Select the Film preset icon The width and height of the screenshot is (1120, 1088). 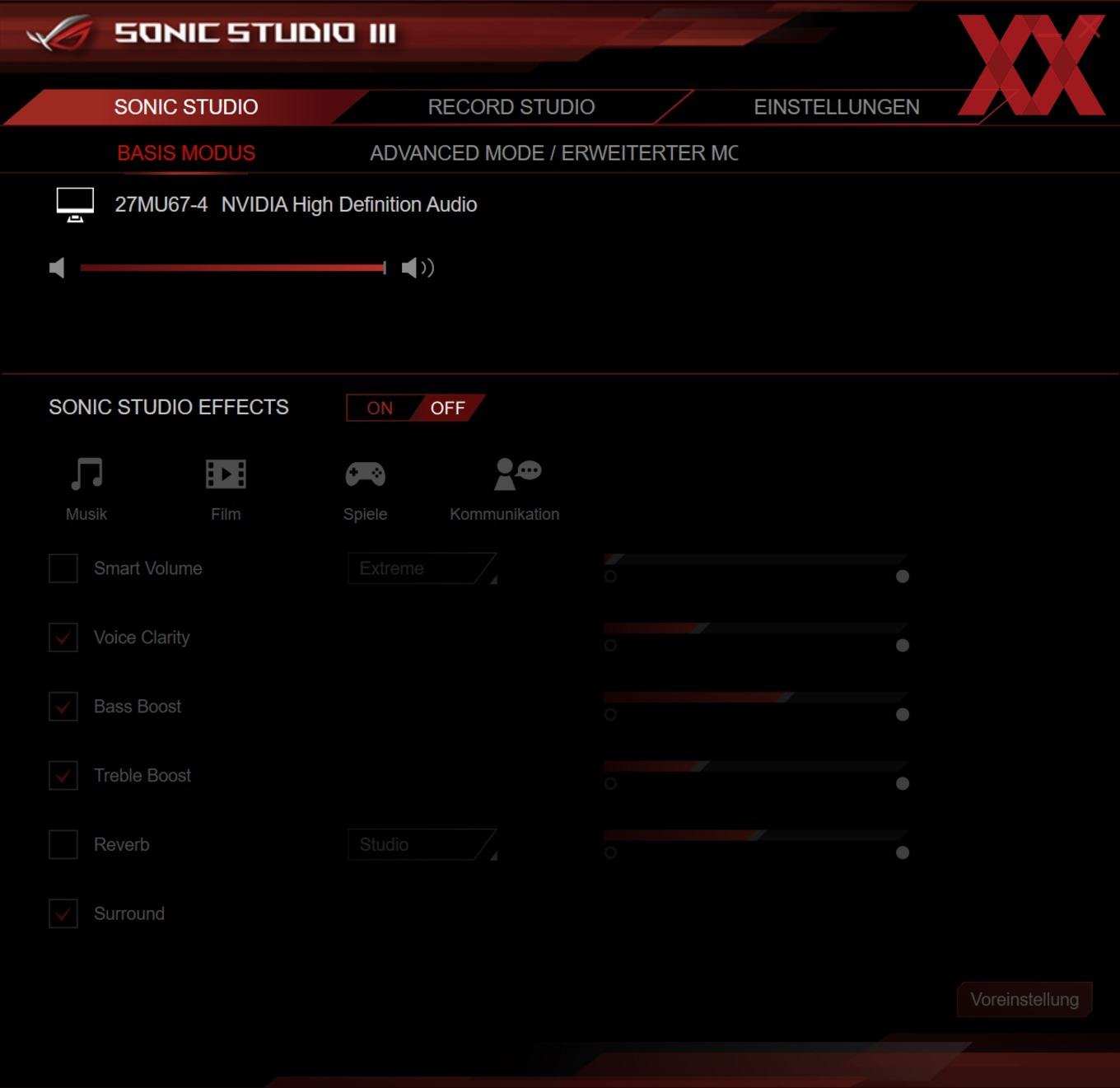pos(226,474)
